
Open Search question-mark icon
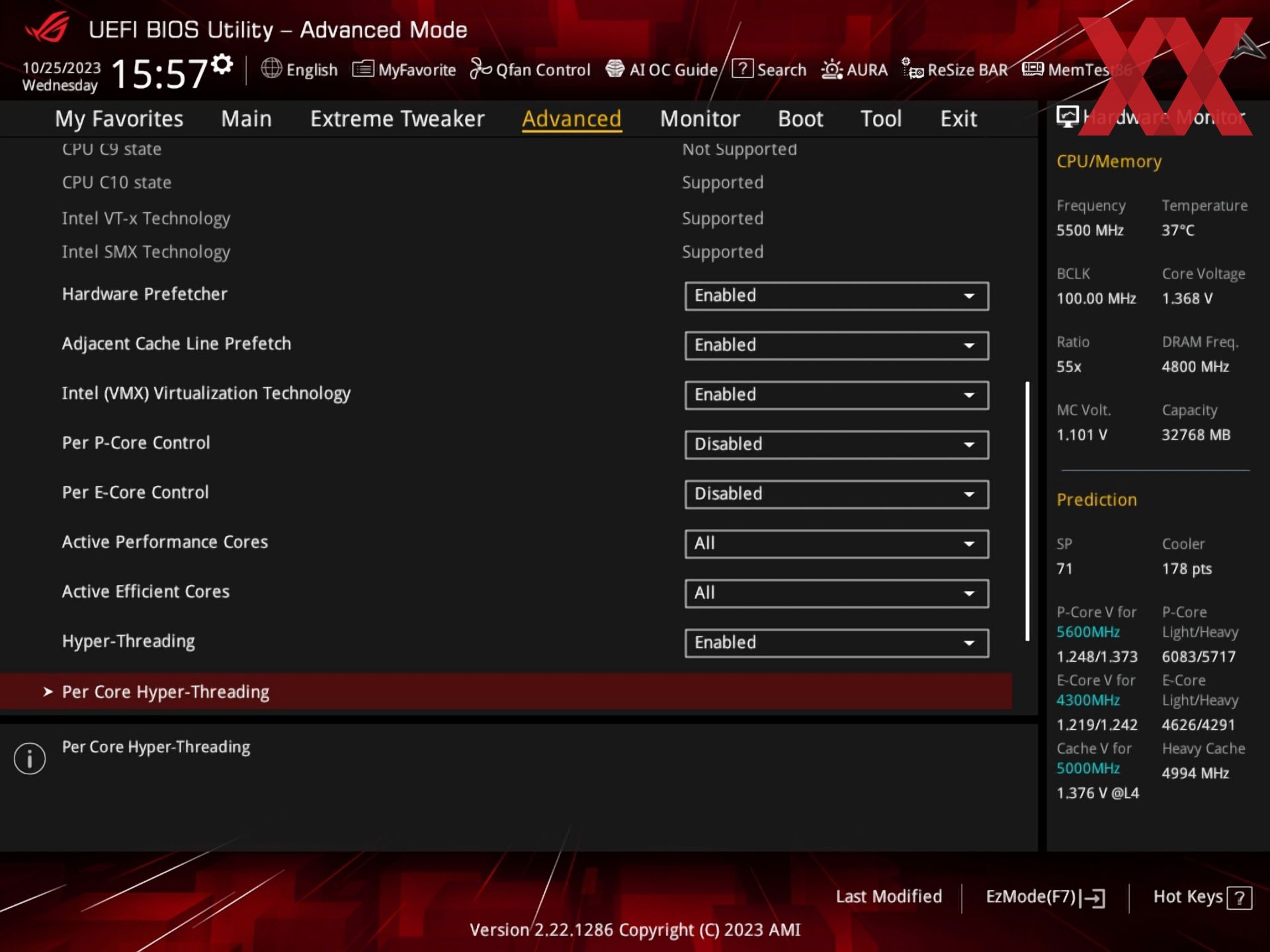pyautogui.click(x=742, y=68)
